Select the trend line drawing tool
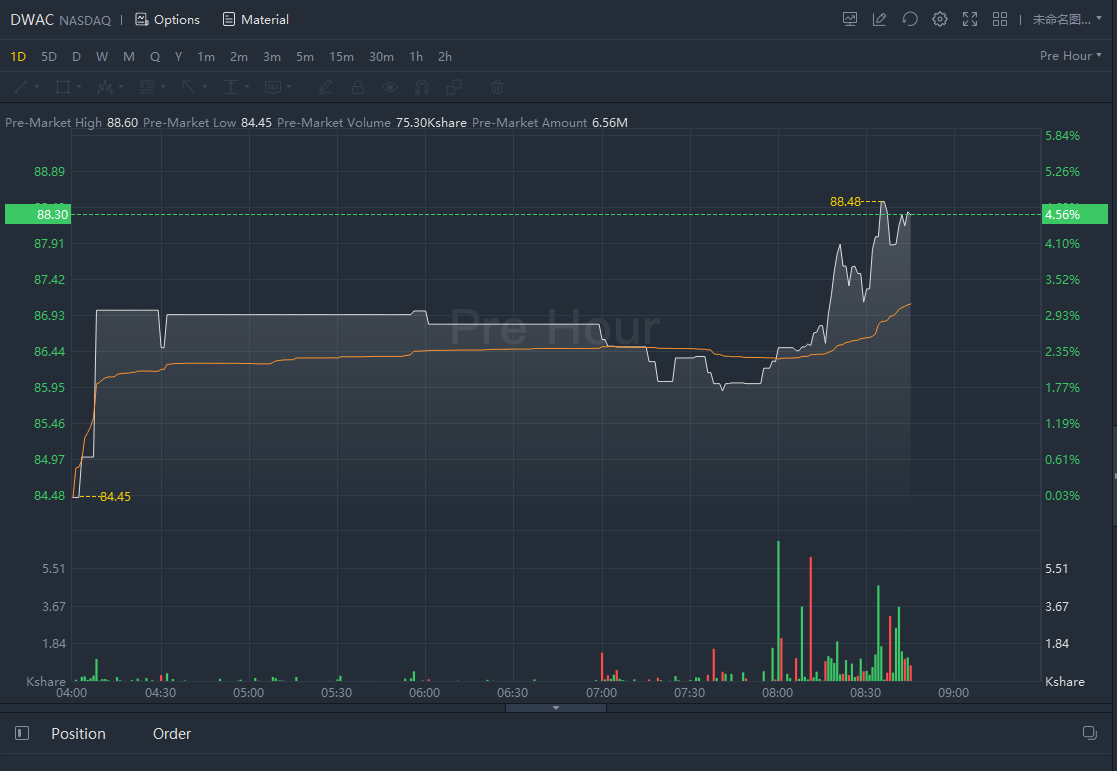 (x=21, y=87)
